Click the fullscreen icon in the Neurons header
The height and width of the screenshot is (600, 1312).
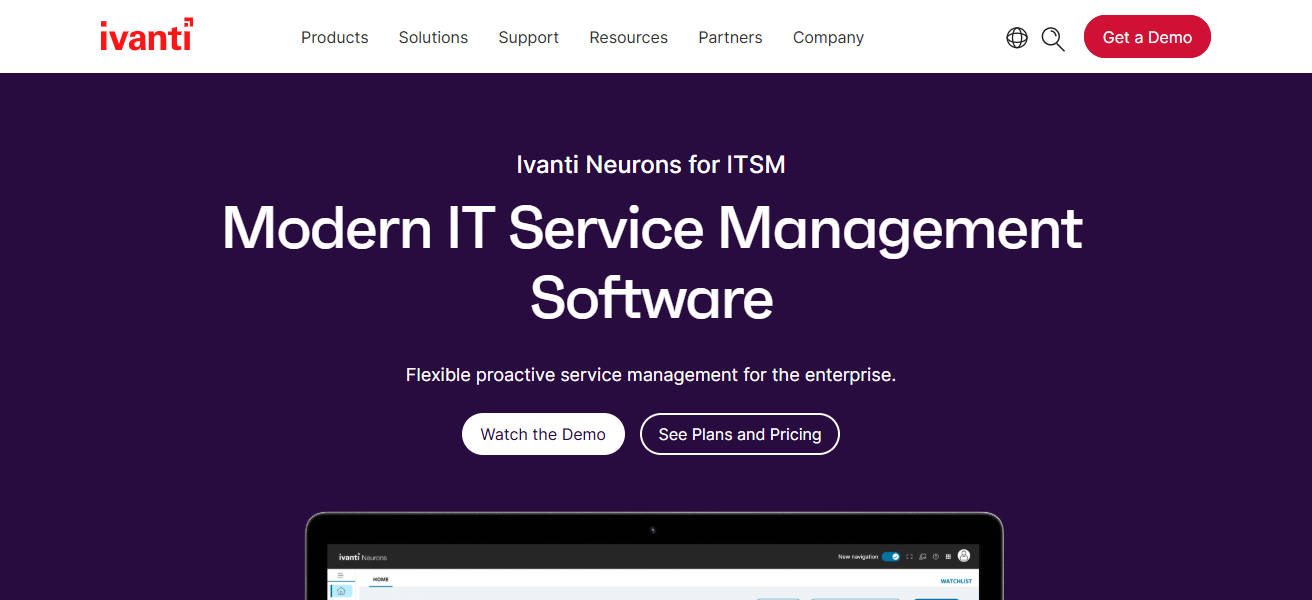tap(910, 556)
